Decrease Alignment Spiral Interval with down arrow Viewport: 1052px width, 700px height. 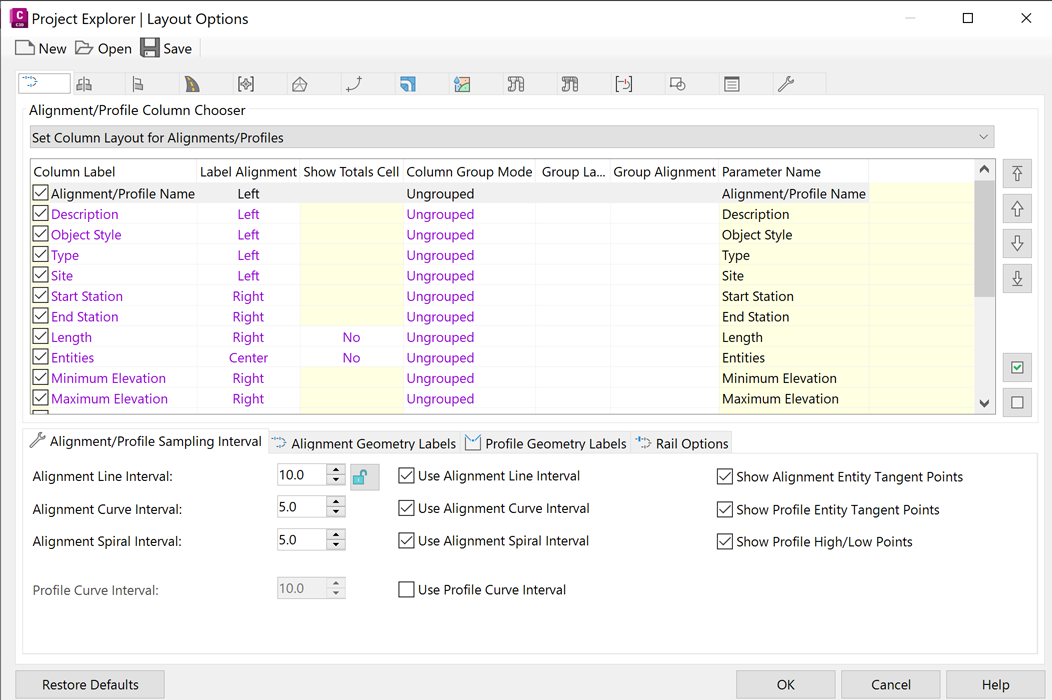[x=336, y=545]
